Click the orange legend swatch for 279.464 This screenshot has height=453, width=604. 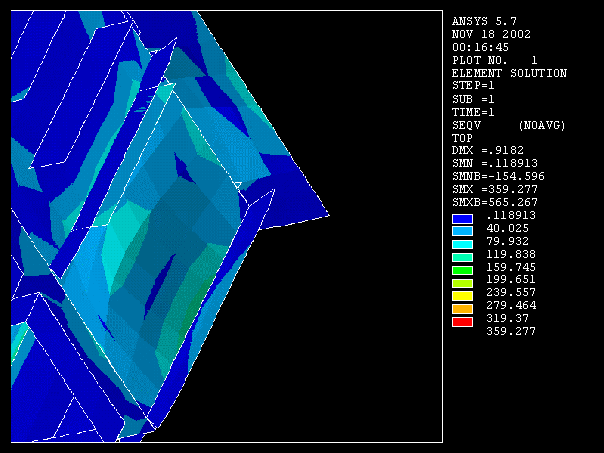click(462, 309)
